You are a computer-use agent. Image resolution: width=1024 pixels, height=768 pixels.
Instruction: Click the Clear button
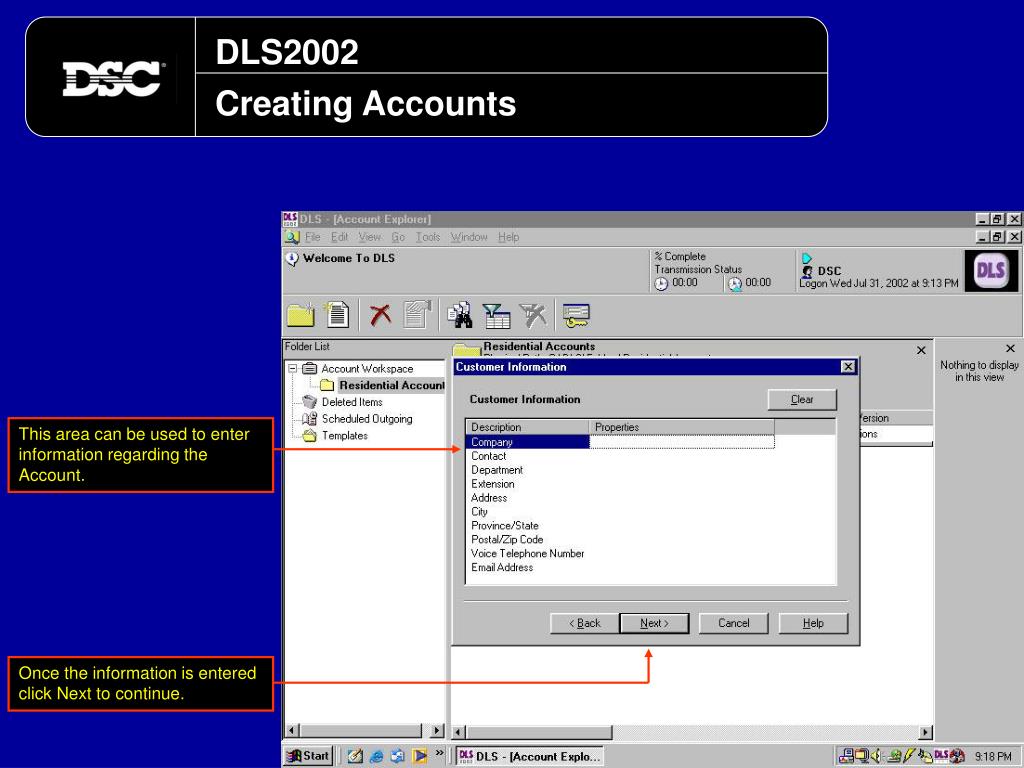(x=802, y=400)
